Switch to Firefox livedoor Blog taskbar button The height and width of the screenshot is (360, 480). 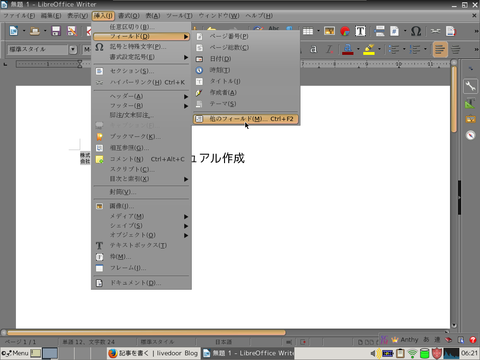154,353
